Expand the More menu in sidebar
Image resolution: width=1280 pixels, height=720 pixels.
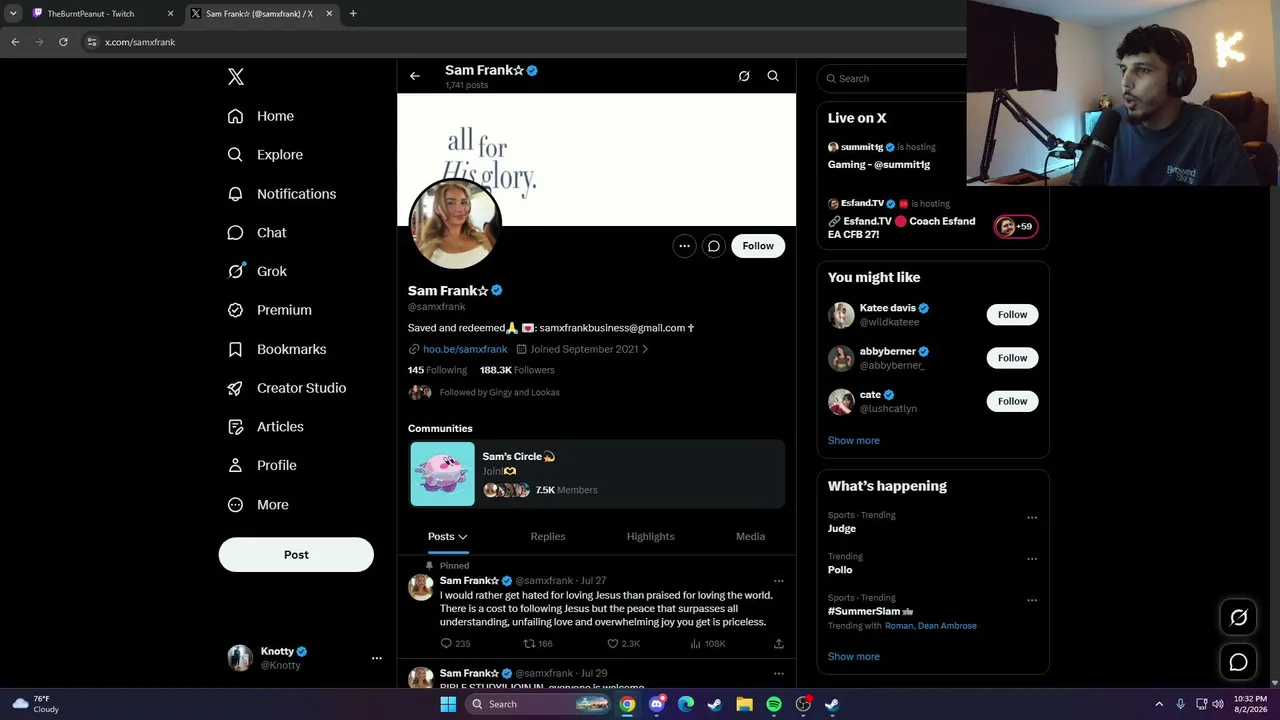coord(258,505)
